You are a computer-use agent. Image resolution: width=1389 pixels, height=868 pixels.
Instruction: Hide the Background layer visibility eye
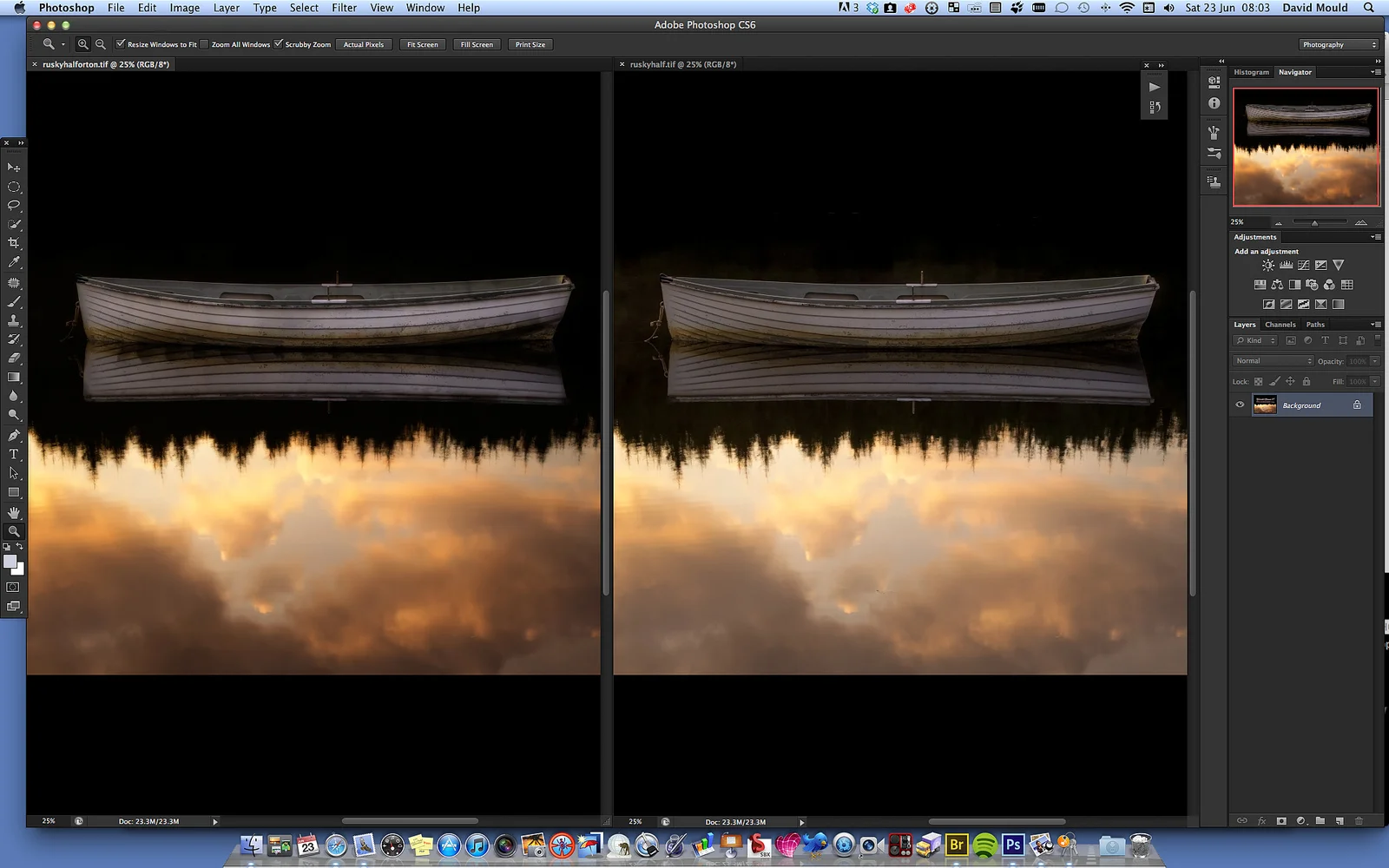[1240, 405]
